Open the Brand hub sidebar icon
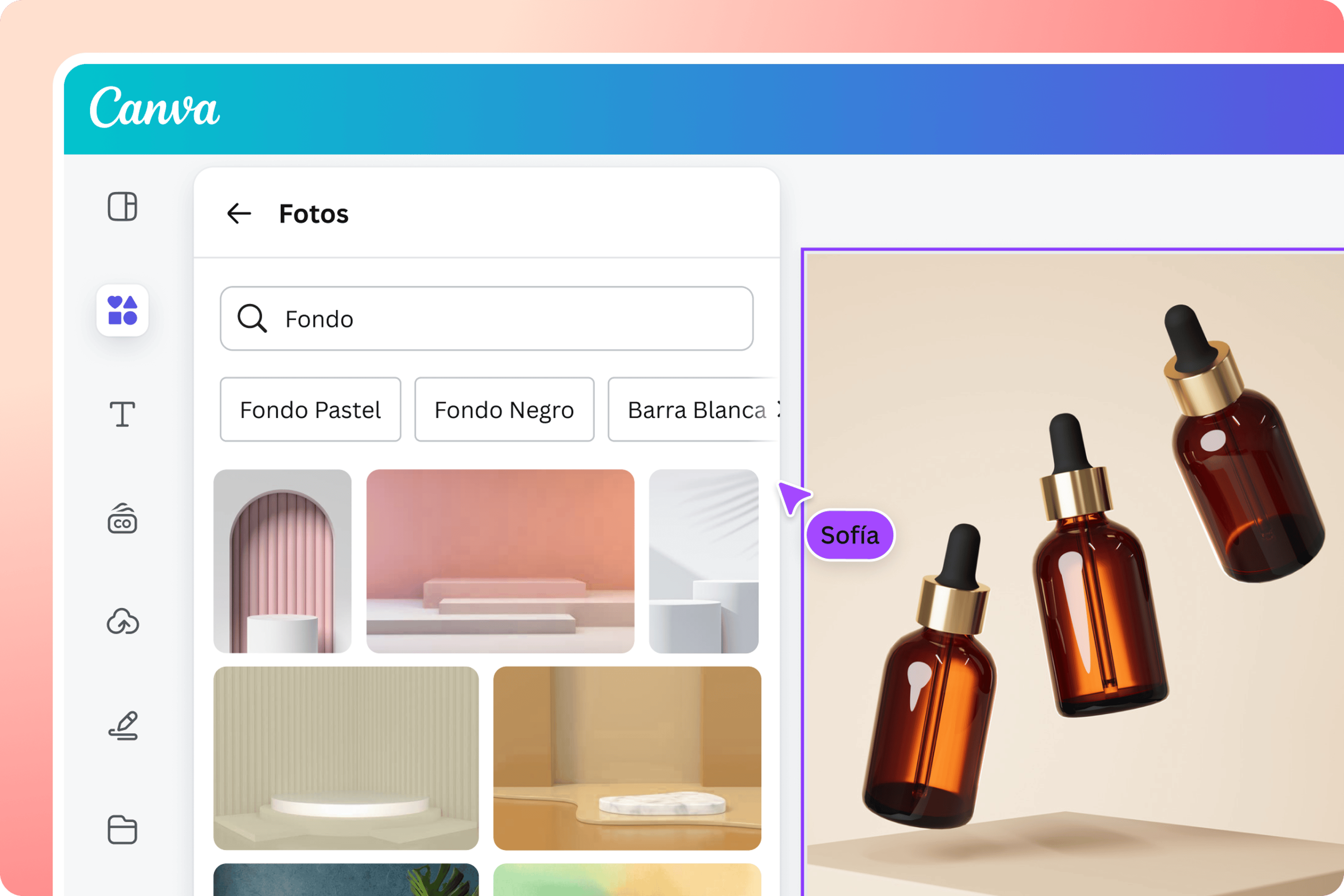The width and height of the screenshot is (1344, 896). pyautogui.click(x=122, y=518)
